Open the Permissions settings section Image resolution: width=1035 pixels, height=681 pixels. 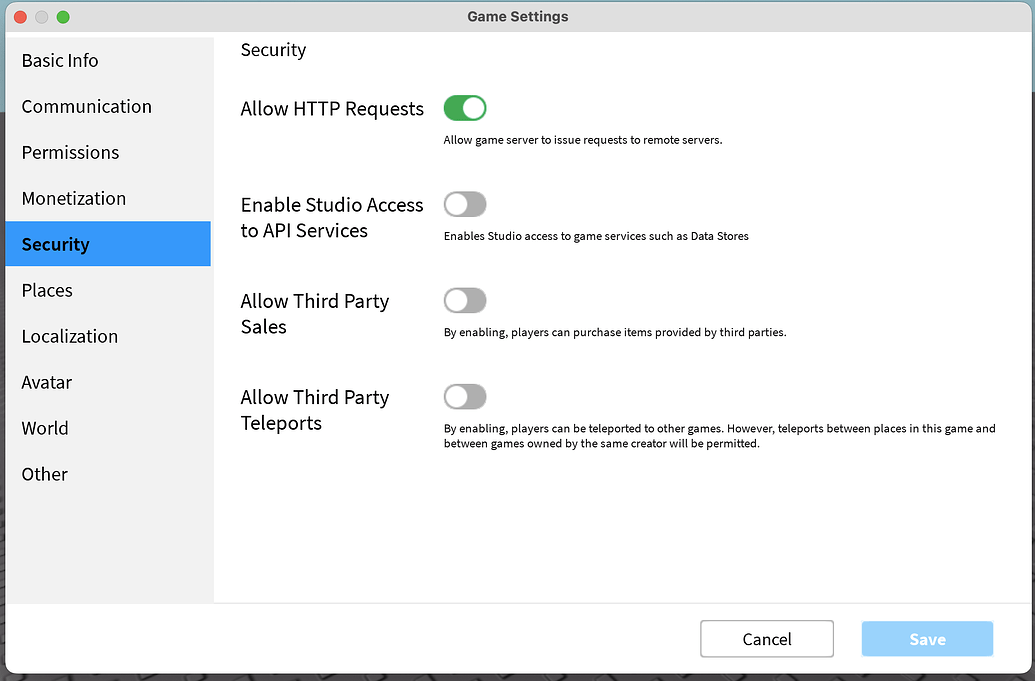(x=70, y=152)
